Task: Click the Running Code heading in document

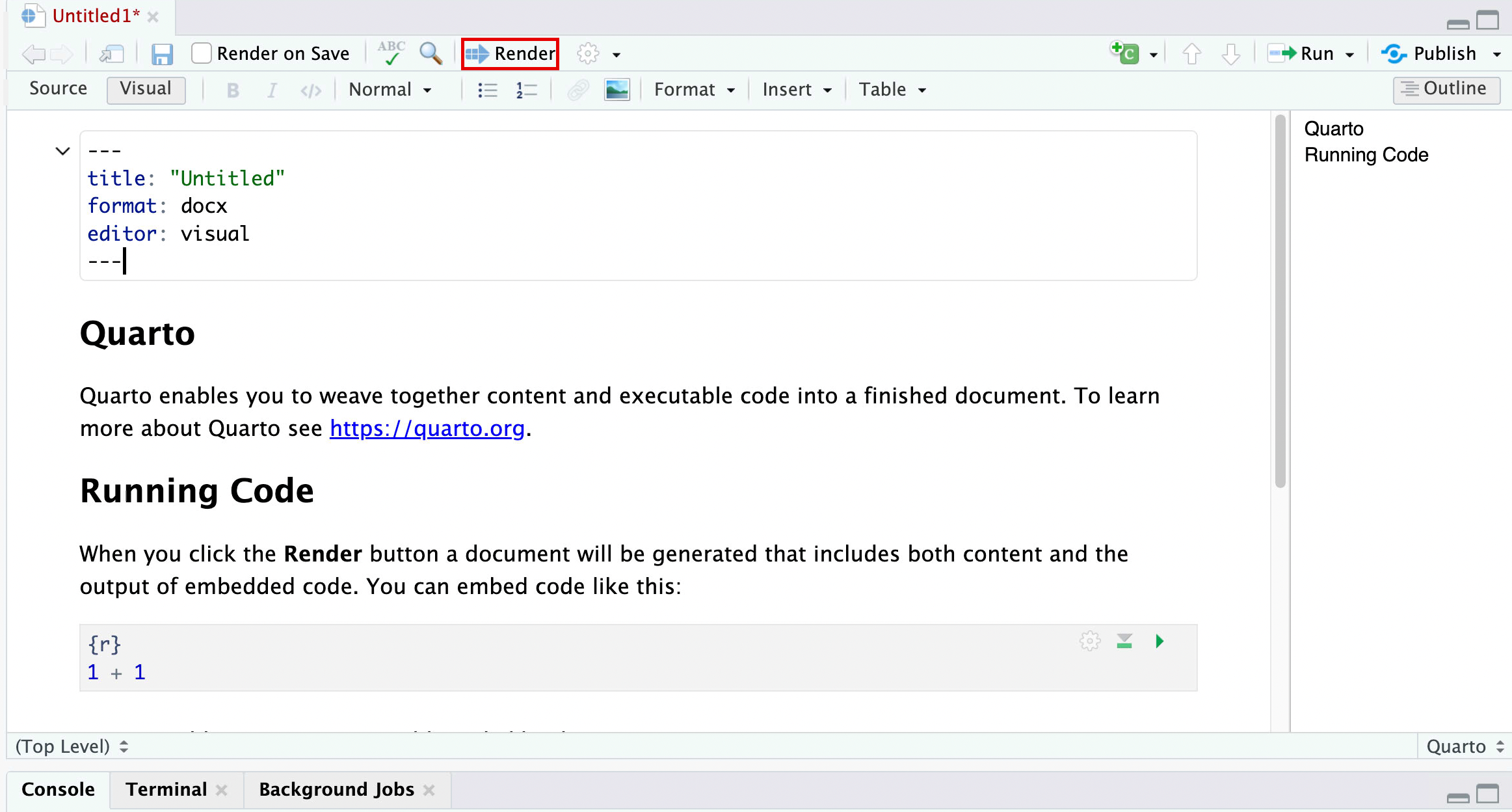Action: (197, 491)
